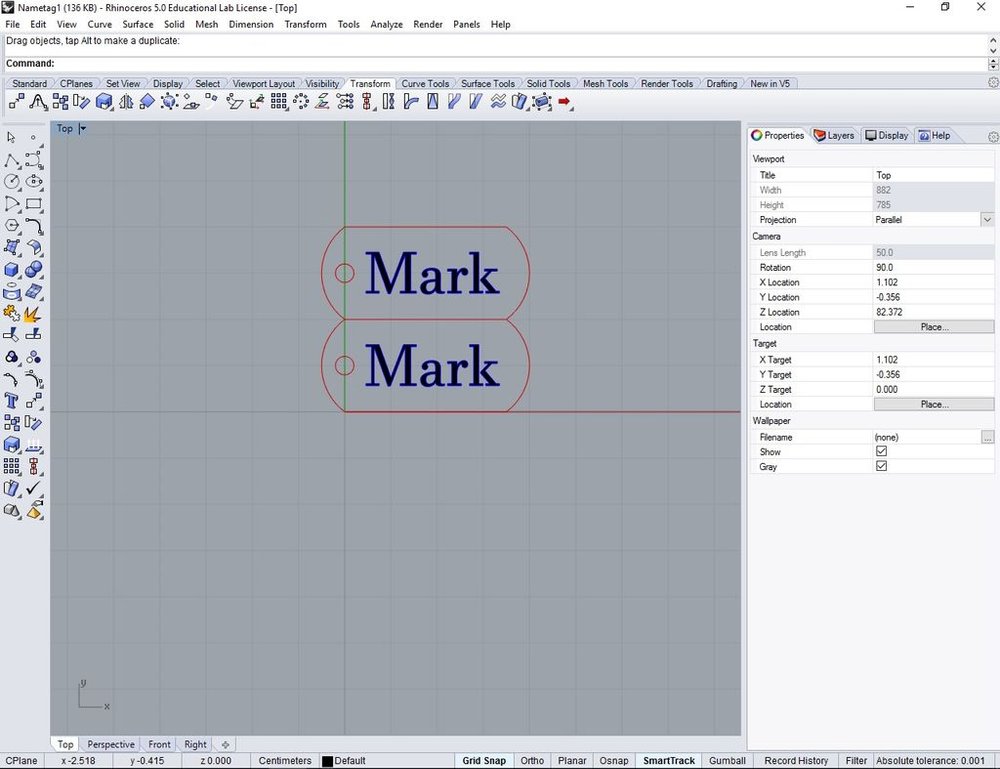The image size is (1000, 769).
Task: Click the Explode tool icon
Action: (33, 313)
